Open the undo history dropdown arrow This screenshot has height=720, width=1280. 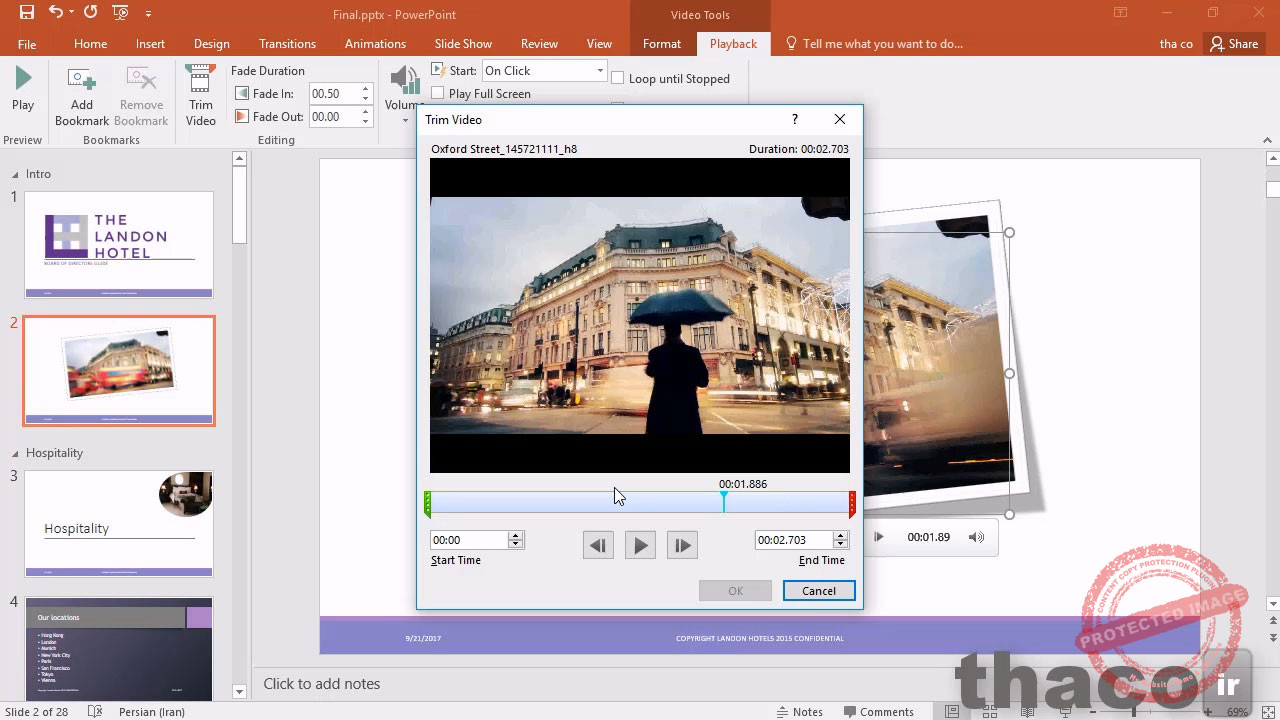[x=71, y=14]
